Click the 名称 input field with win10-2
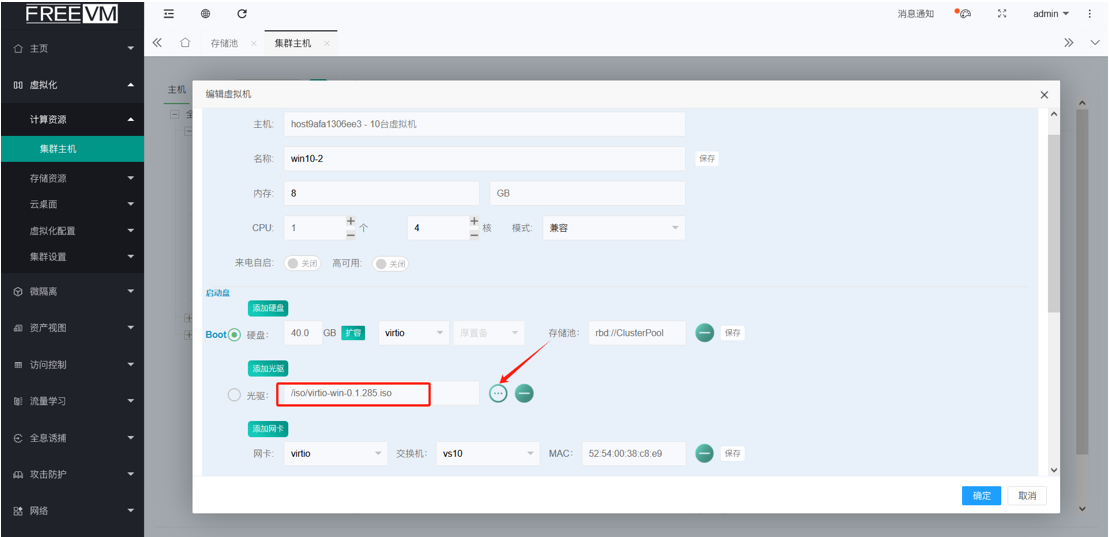Screen dimensions: 1109x537 484,159
